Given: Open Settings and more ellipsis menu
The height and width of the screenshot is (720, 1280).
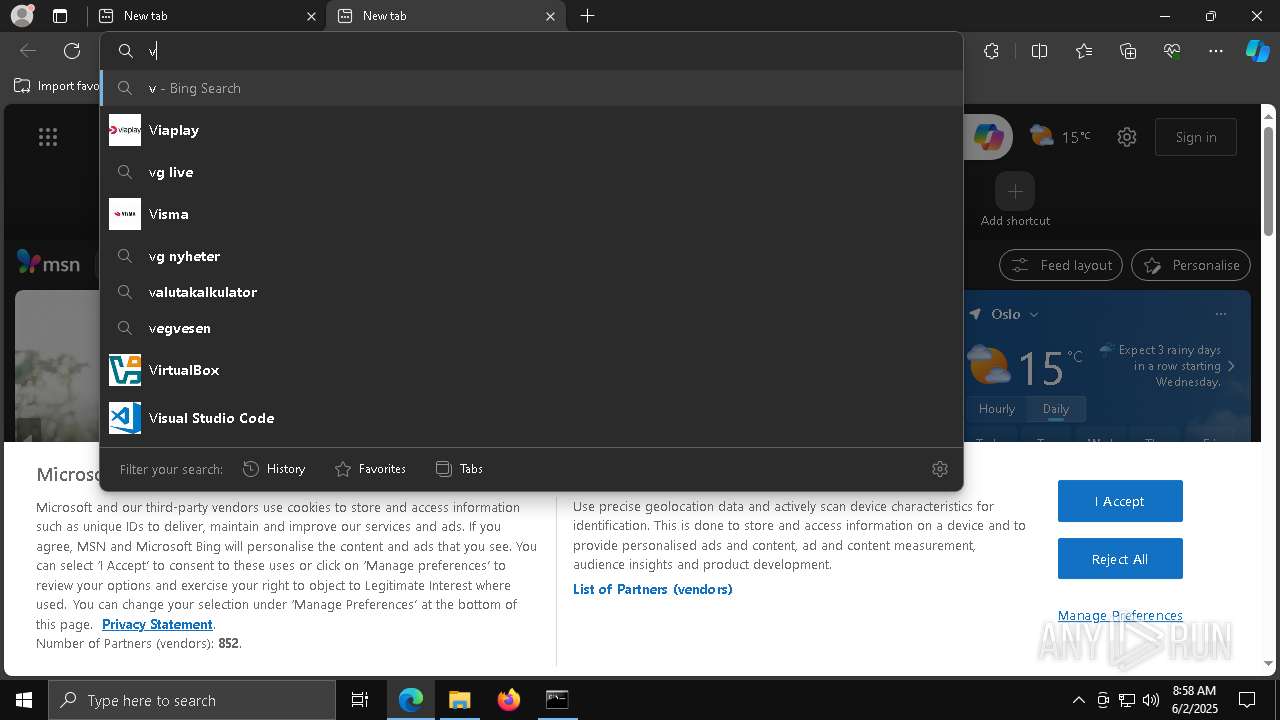Looking at the screenshot, I should point(1216,51).
